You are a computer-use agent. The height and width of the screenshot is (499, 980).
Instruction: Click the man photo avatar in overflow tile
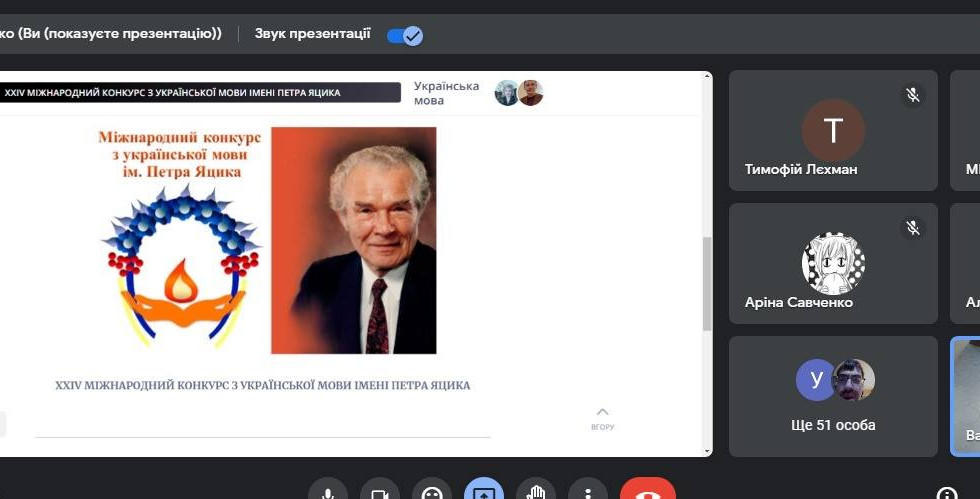[x=854, y=380]
